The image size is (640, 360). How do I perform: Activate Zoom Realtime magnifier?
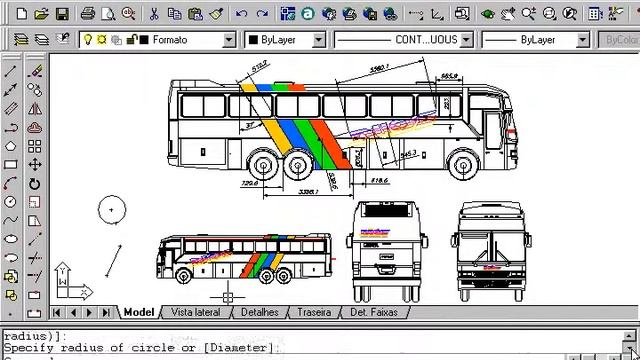pos(528,14)
